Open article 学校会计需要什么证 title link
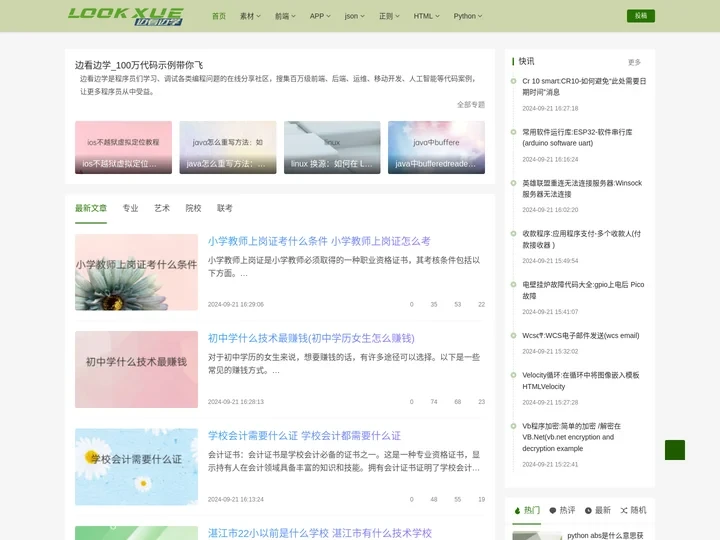 [304, 436]
